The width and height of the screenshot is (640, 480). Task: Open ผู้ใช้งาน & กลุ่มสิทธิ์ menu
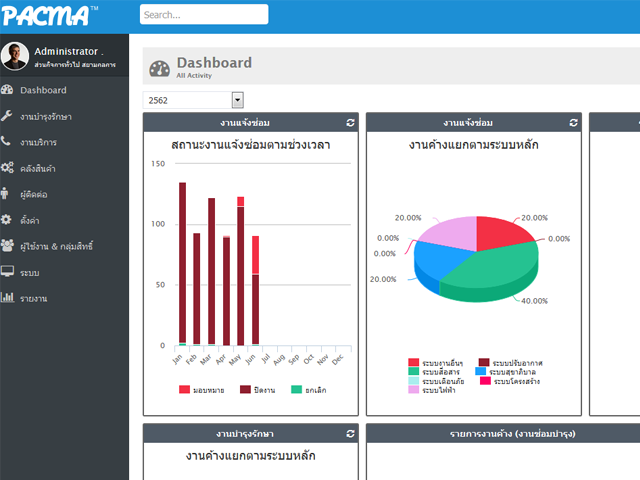pos(56,245)
